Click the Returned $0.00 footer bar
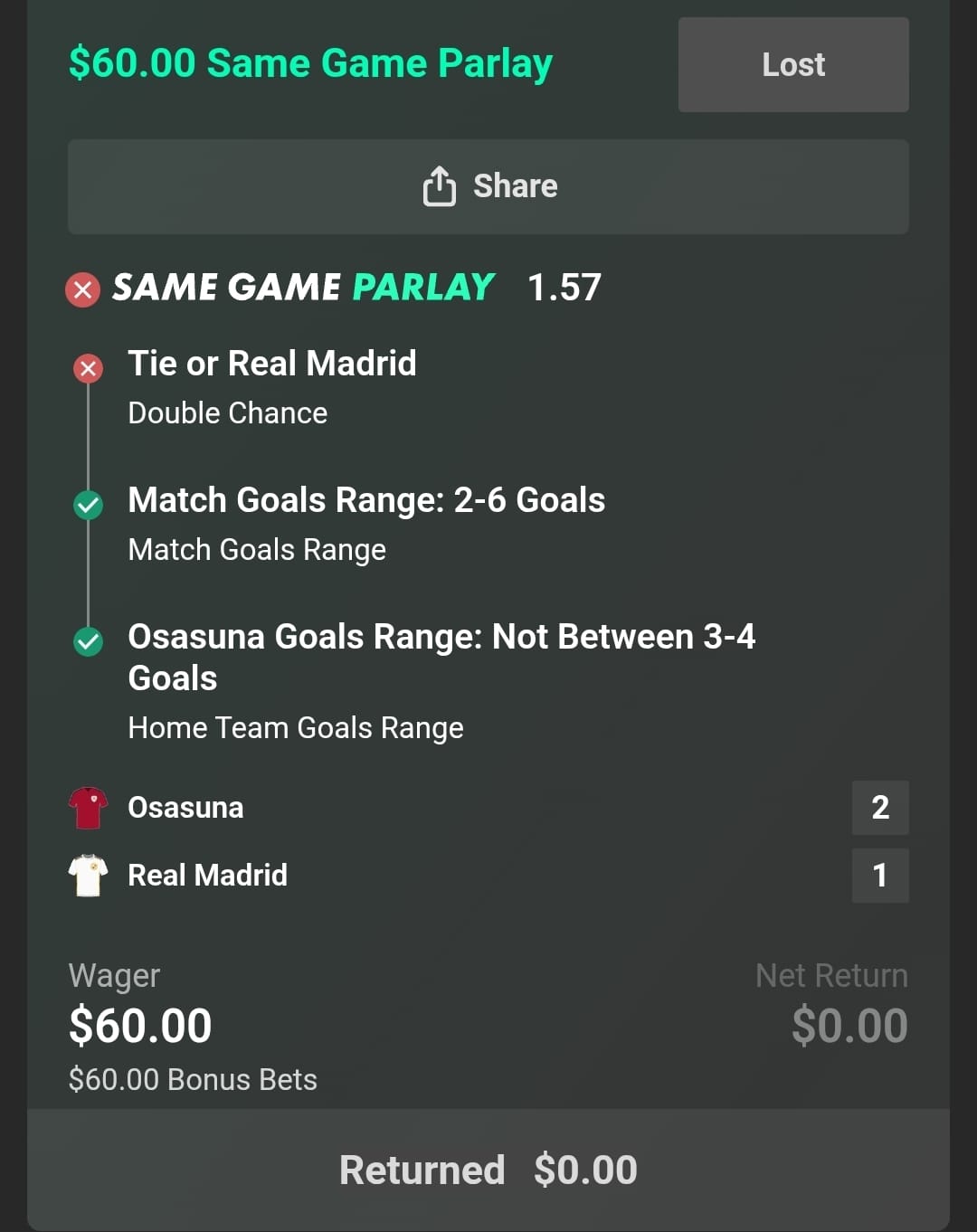Screen dimensions: 977x1232 point(488,1170)
